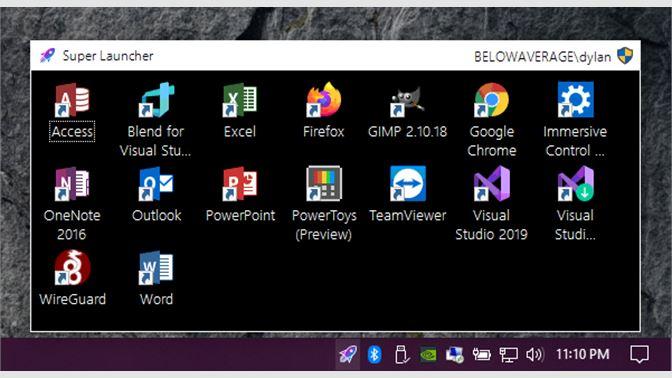Open the Bluetooth tray icon

375,354
